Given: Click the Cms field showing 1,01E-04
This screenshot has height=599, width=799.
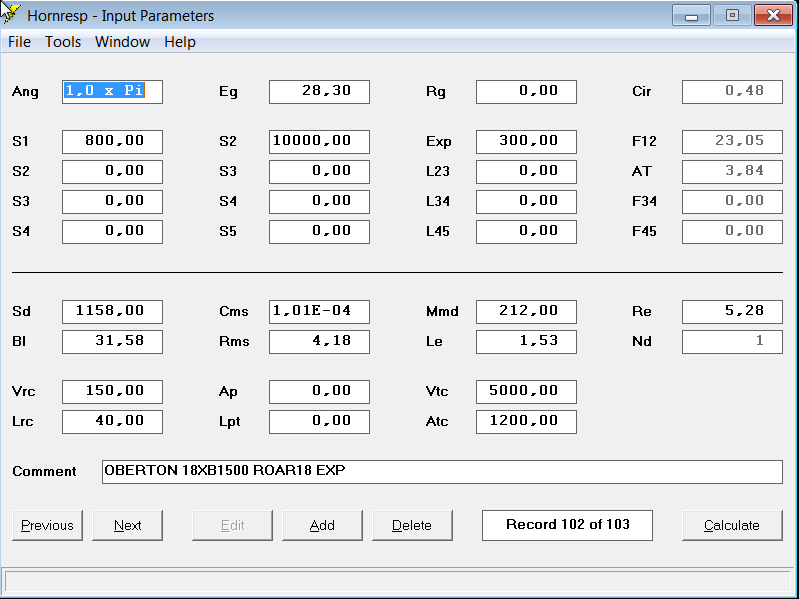Looking at the screenshot, I should click(x=319, y=312).
